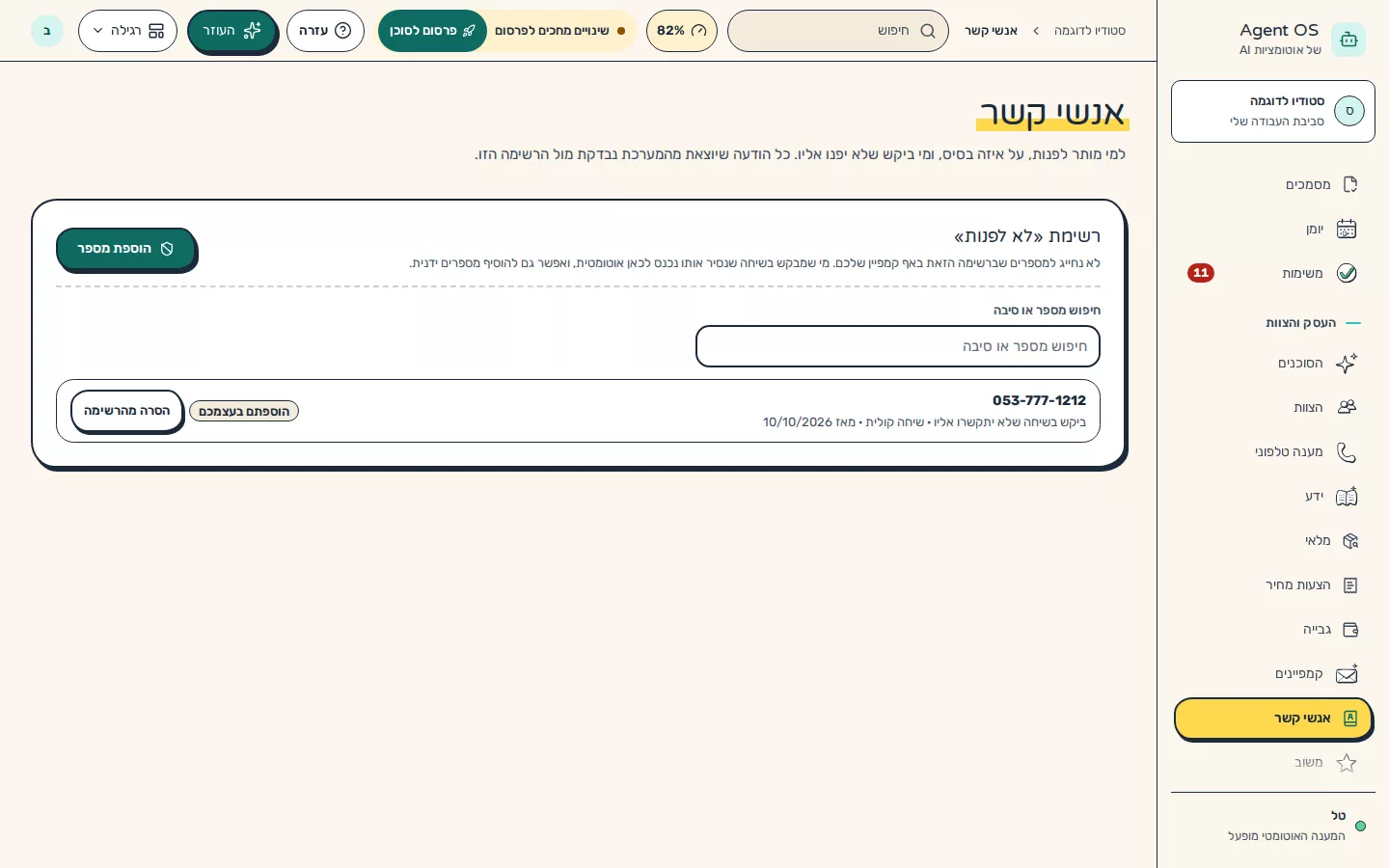Open the עזרה help button
The image size is (1389, 868).
click(325, 31)
